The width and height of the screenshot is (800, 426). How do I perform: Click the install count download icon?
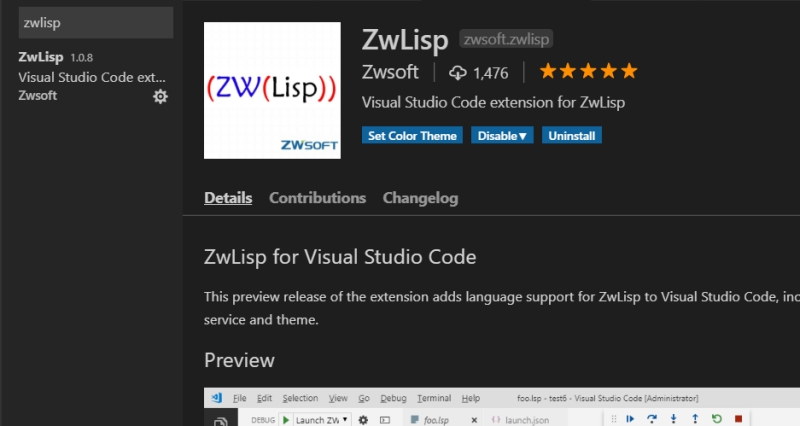(x=458, y=73)
